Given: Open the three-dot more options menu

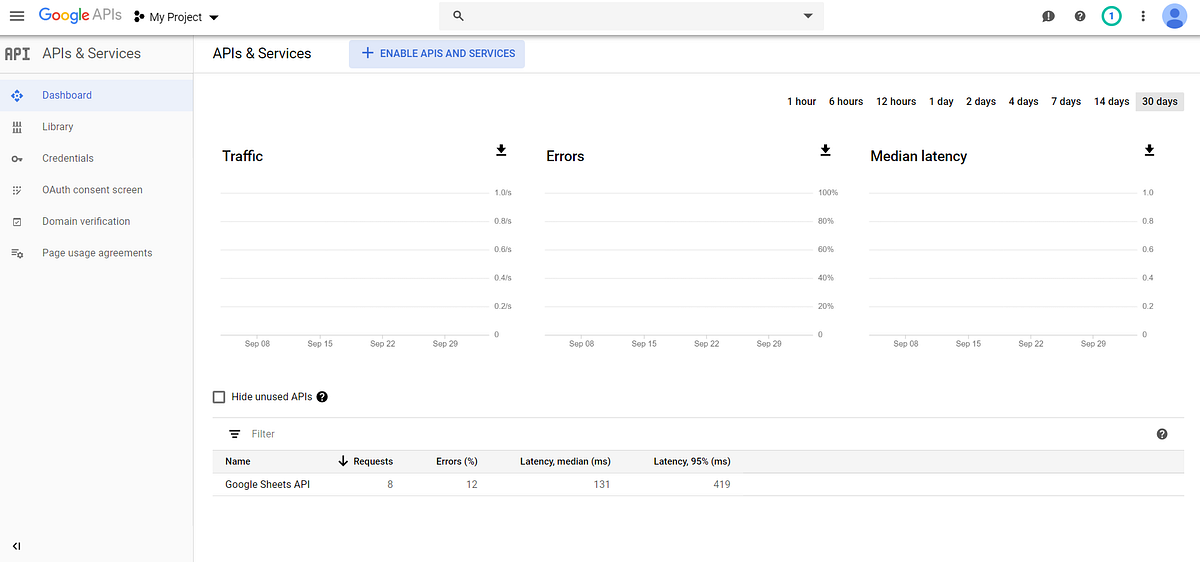Looking at the screenshot, I should click(1143, 16).
